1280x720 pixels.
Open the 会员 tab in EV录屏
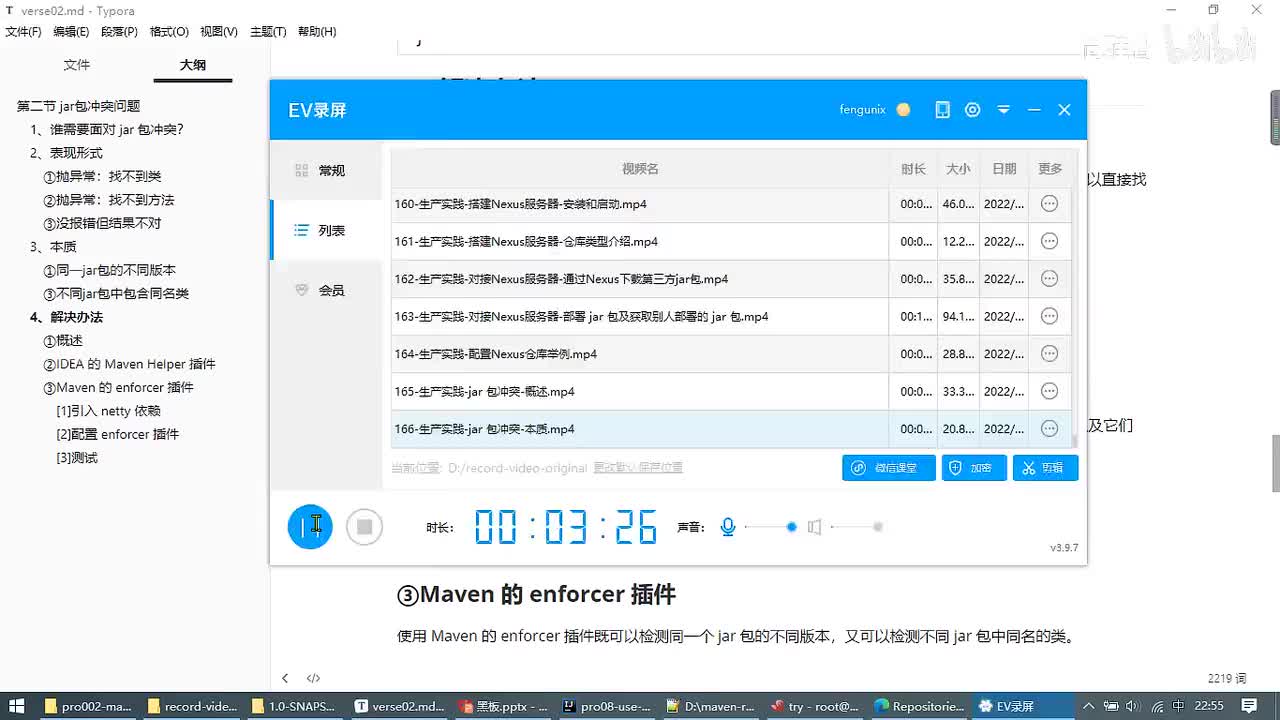[326, 290]
